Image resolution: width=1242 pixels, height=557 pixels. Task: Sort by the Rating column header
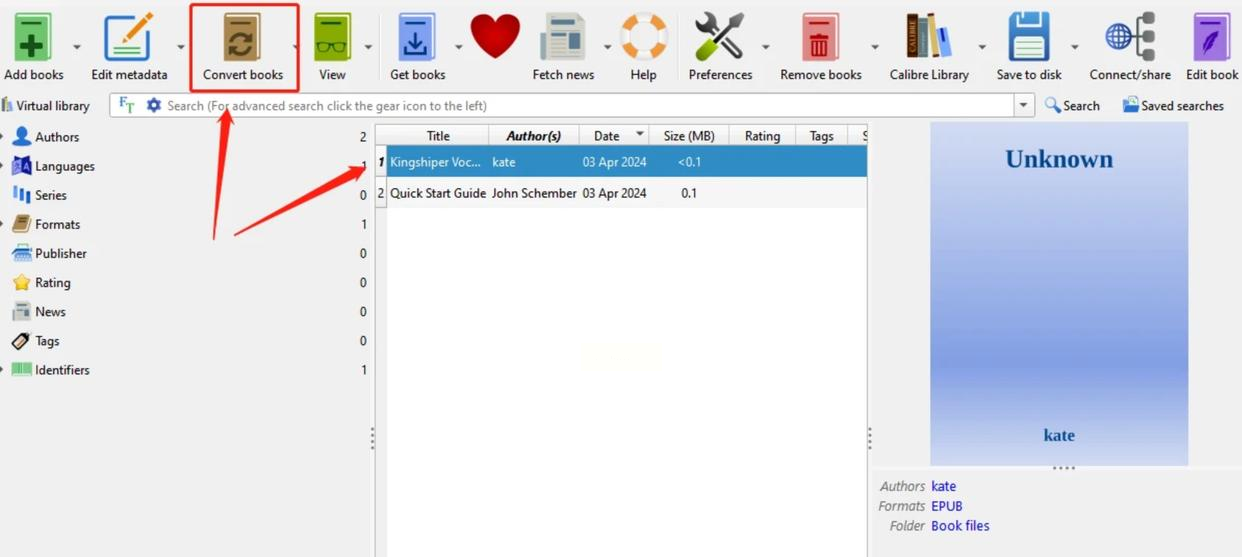762,136
